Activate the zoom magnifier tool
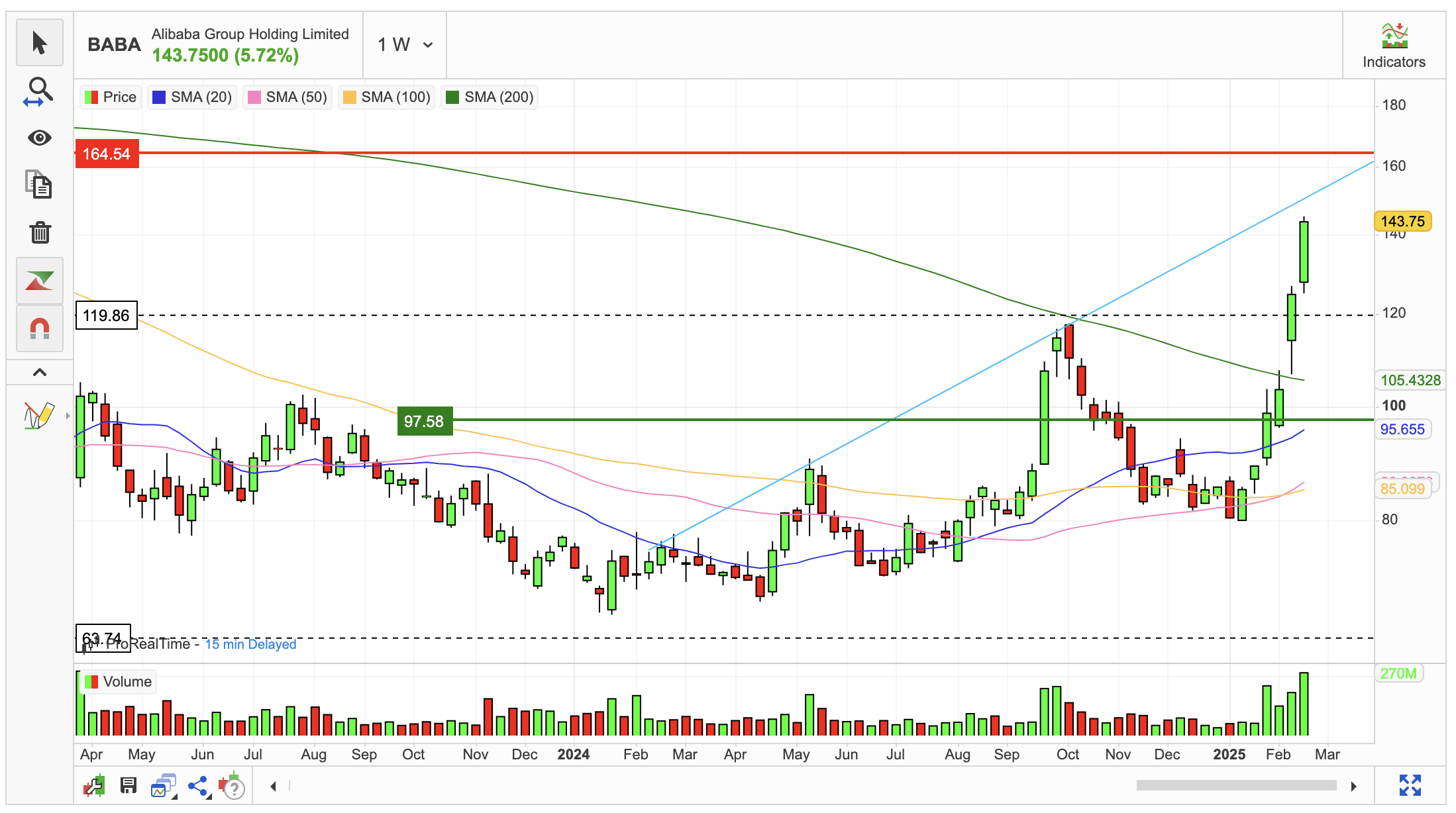 coord(39,91)
